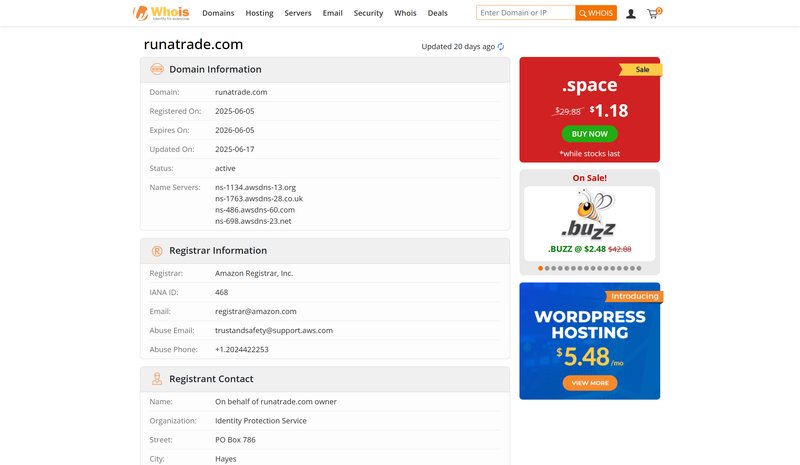This screenshot has height=465, width=800.
Task: Select city value Hayes
Action: (226, 459)
